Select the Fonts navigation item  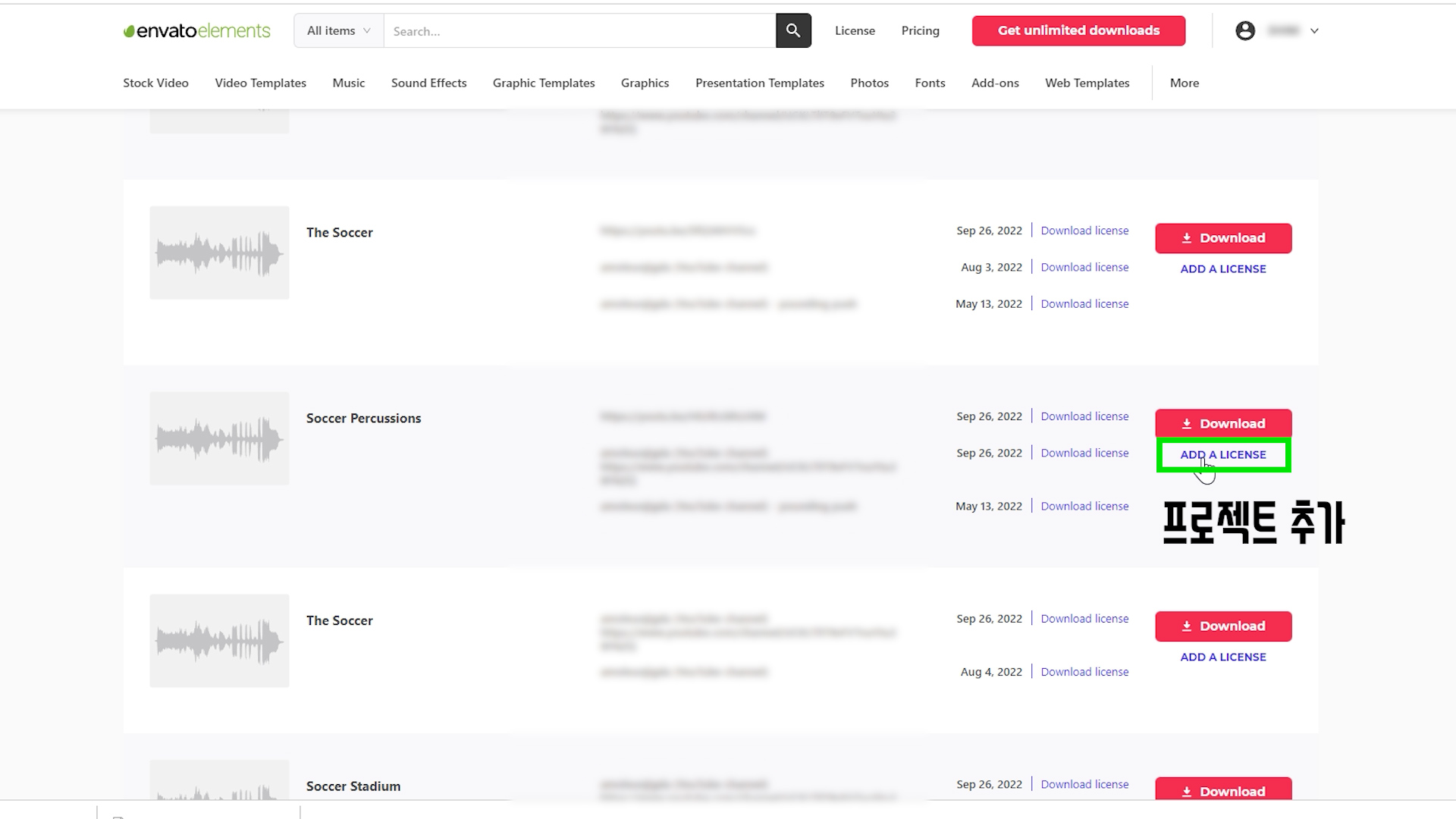point(930,83)
